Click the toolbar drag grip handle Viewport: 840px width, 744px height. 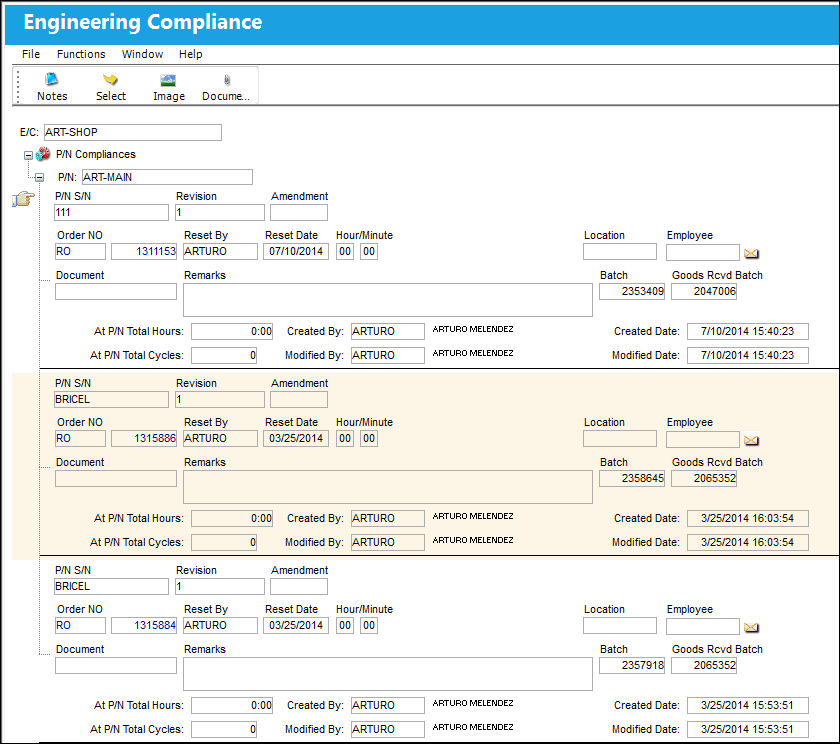tap(18, 86)
